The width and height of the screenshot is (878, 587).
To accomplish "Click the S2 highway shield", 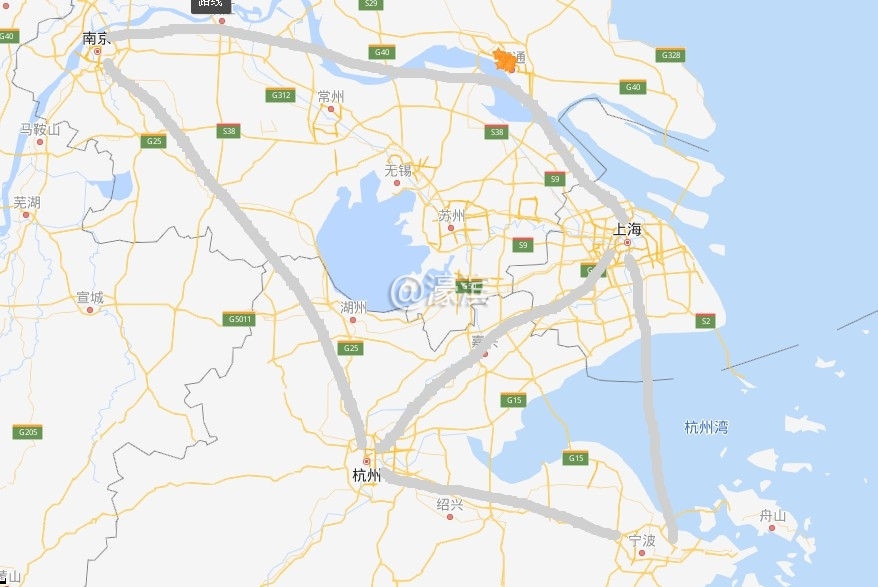I will pyautogui.click(x=706, y=321).
